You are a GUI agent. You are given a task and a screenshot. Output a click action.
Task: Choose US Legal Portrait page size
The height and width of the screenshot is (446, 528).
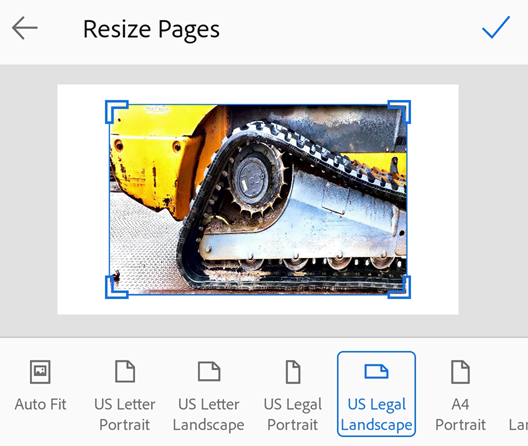(x=293, y=395)
